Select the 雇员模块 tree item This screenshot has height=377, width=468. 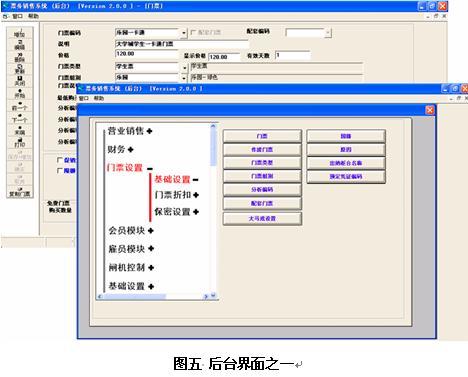pyautogui.click(x=126, y=249)
